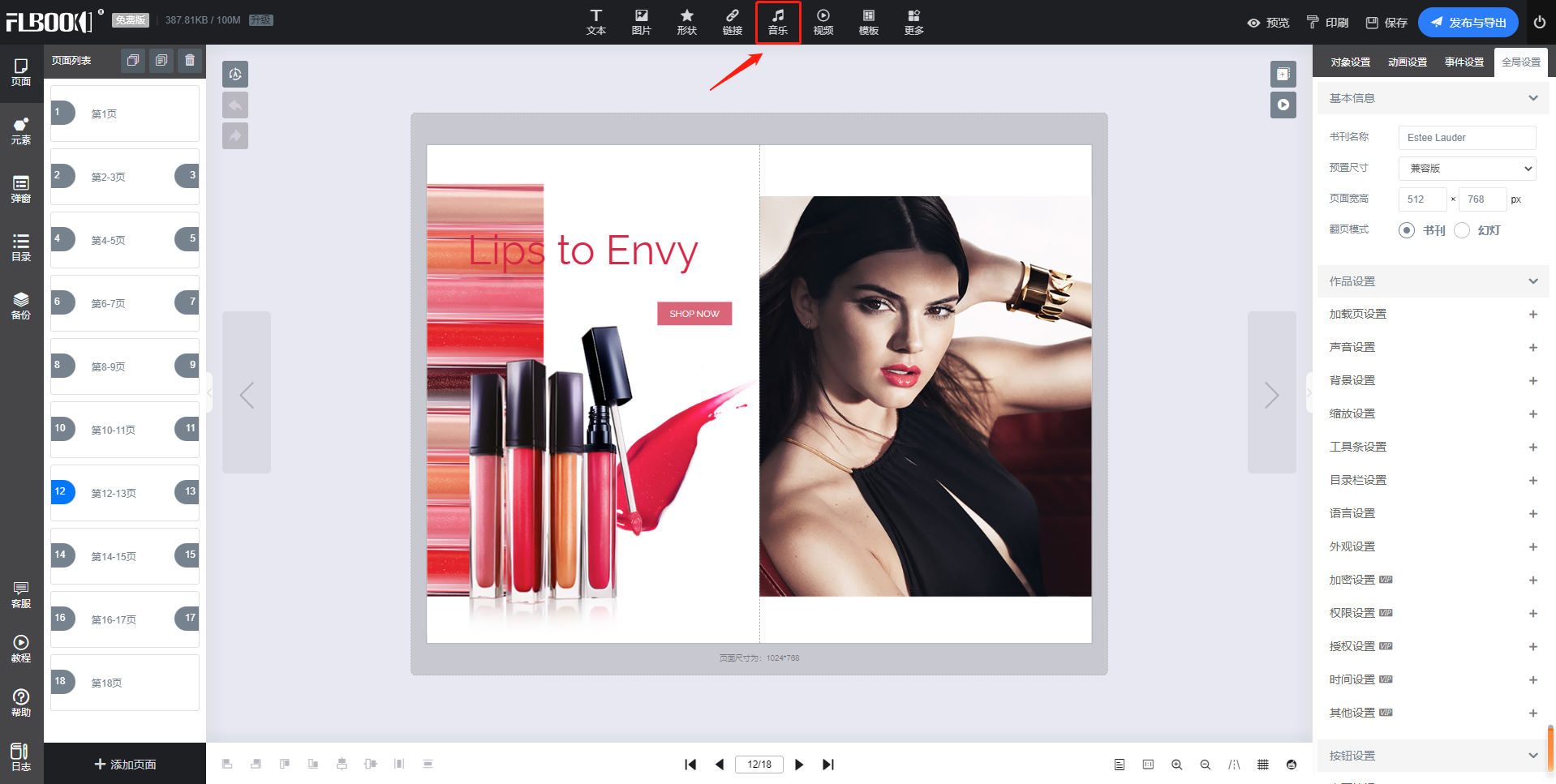The image size is (1556, 784).
Task: Edit the 书刊名称 field Estee Lauder
Action: 1468,138
